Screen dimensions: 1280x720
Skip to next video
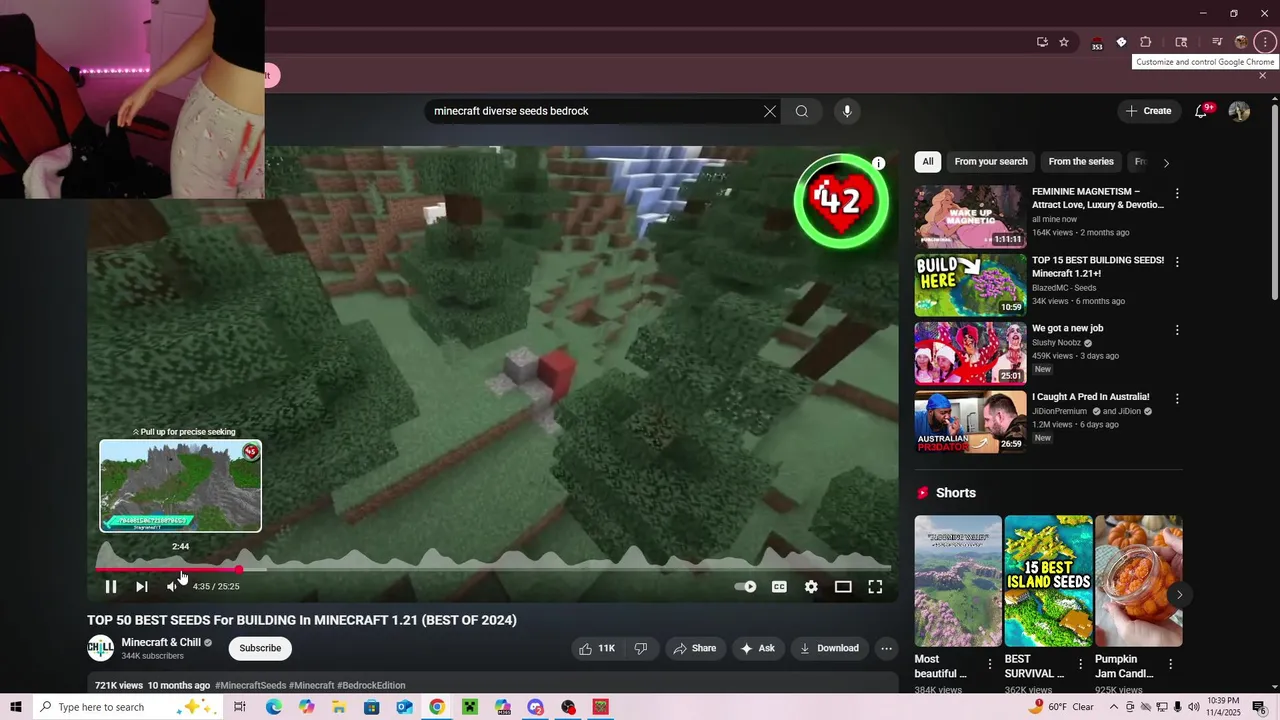[142, 587]
